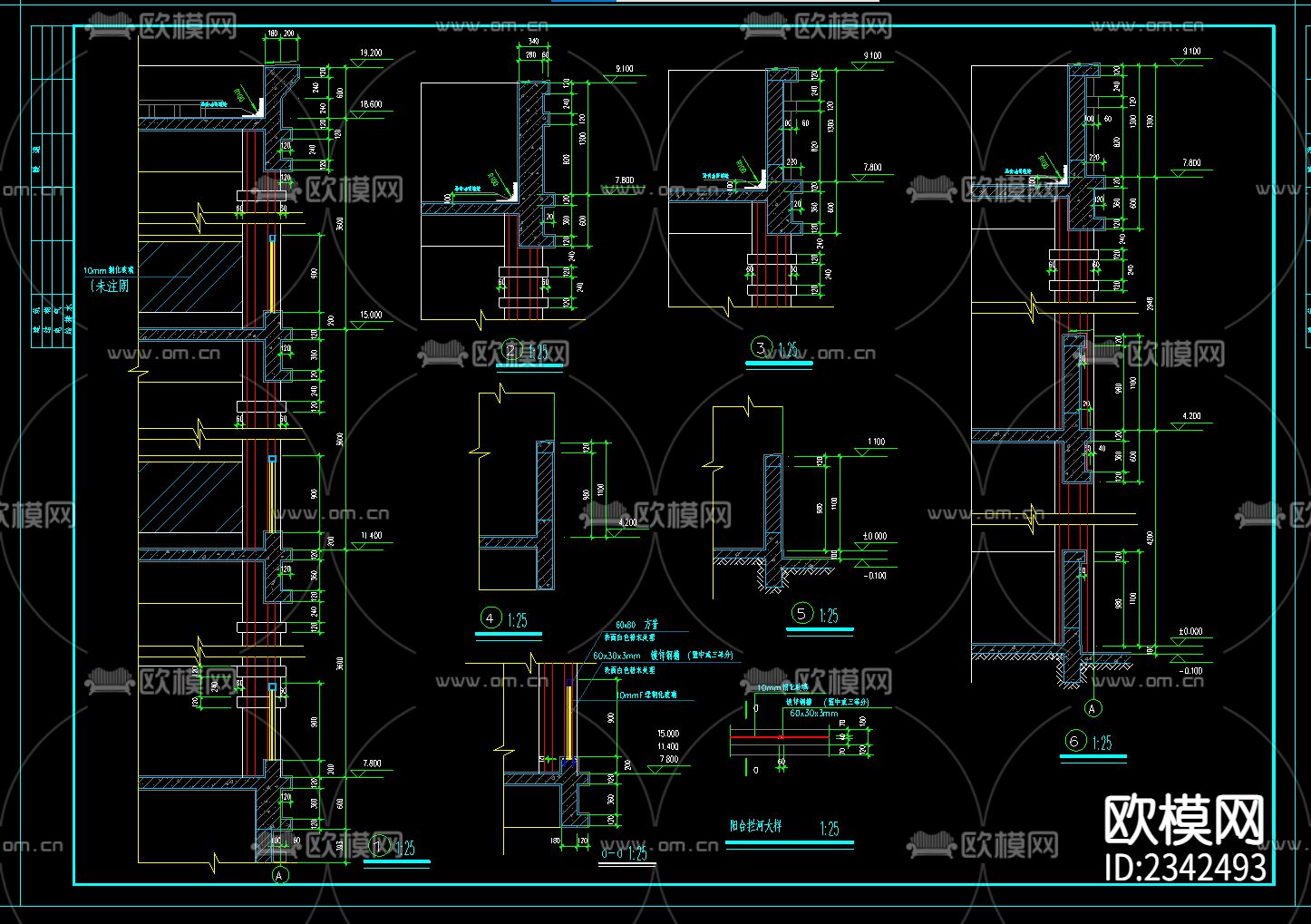Click the 60x80 square tube annotation
This screenshot has width=1311, height=924.
[x=636, y=626]
